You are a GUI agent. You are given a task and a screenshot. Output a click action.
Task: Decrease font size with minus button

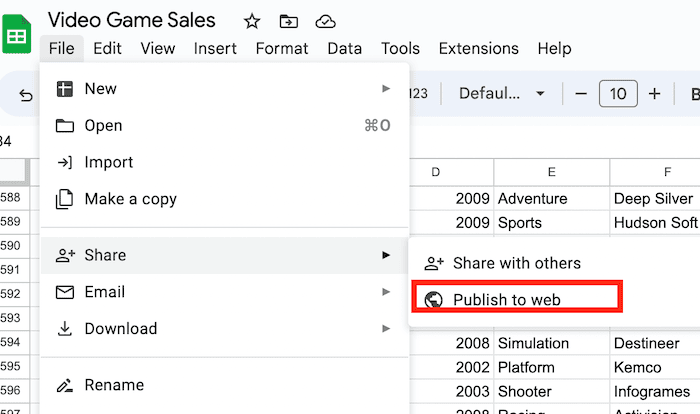[x=581, y=94]
